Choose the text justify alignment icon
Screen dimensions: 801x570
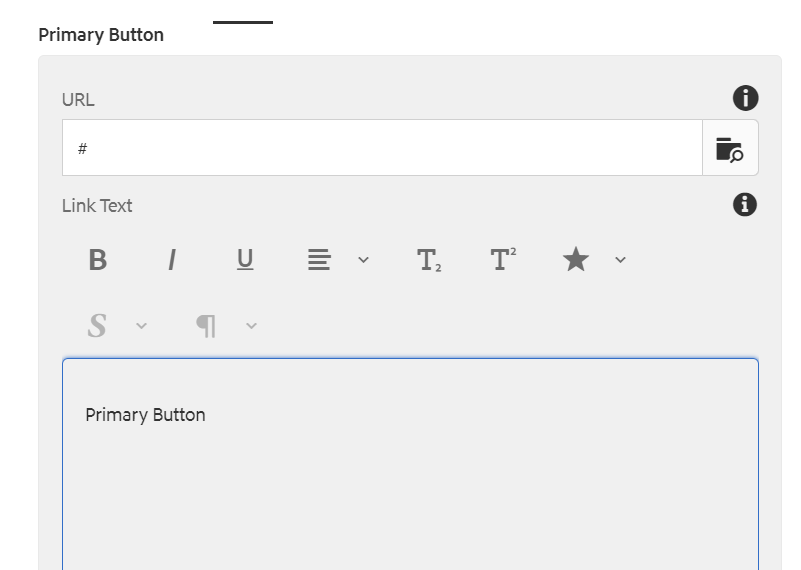pos(319,259)
